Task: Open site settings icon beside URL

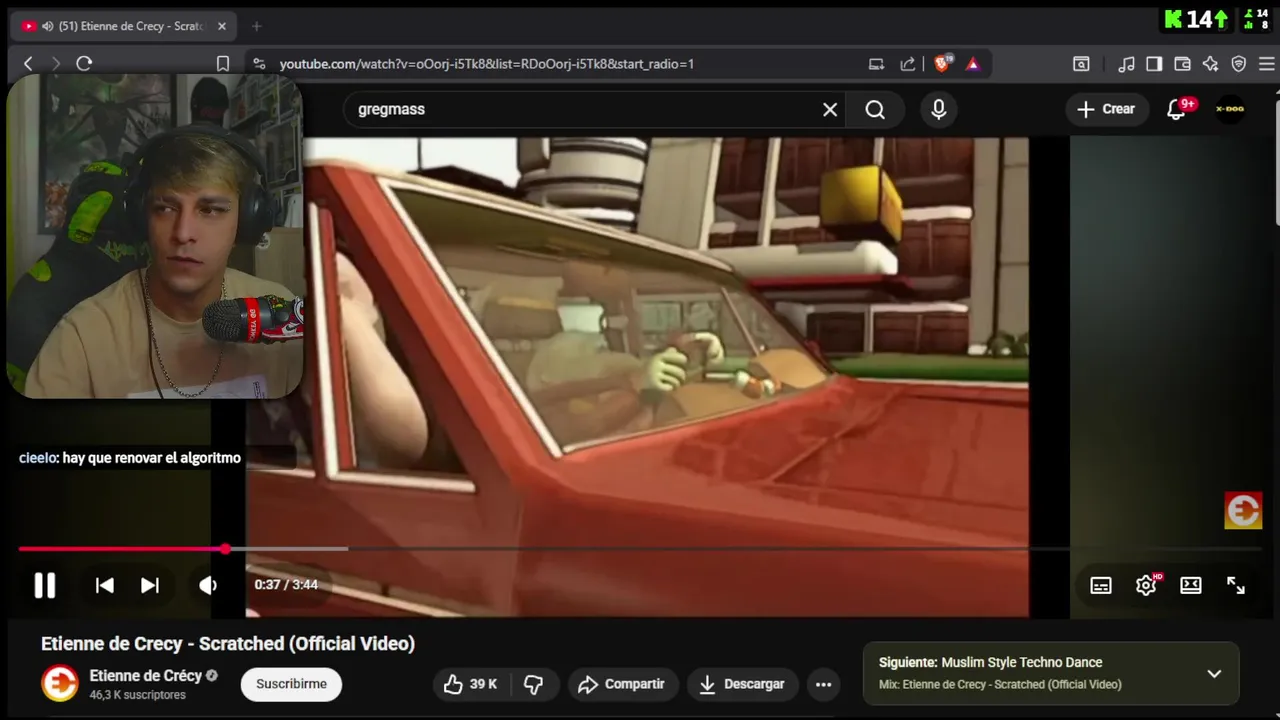Action: click(x=259, y=63)
